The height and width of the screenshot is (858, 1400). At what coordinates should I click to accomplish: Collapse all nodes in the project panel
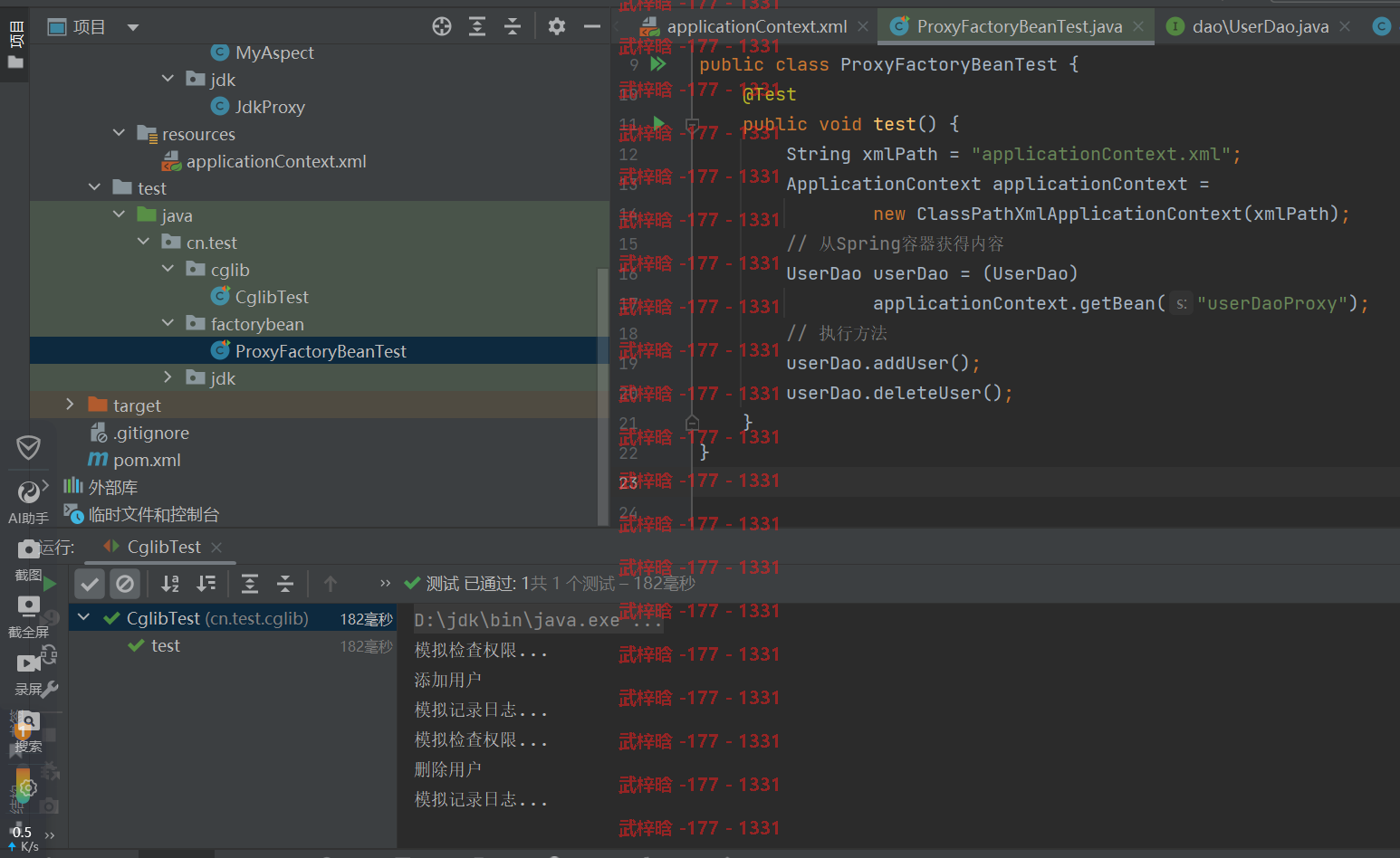(x=513, y=26)
